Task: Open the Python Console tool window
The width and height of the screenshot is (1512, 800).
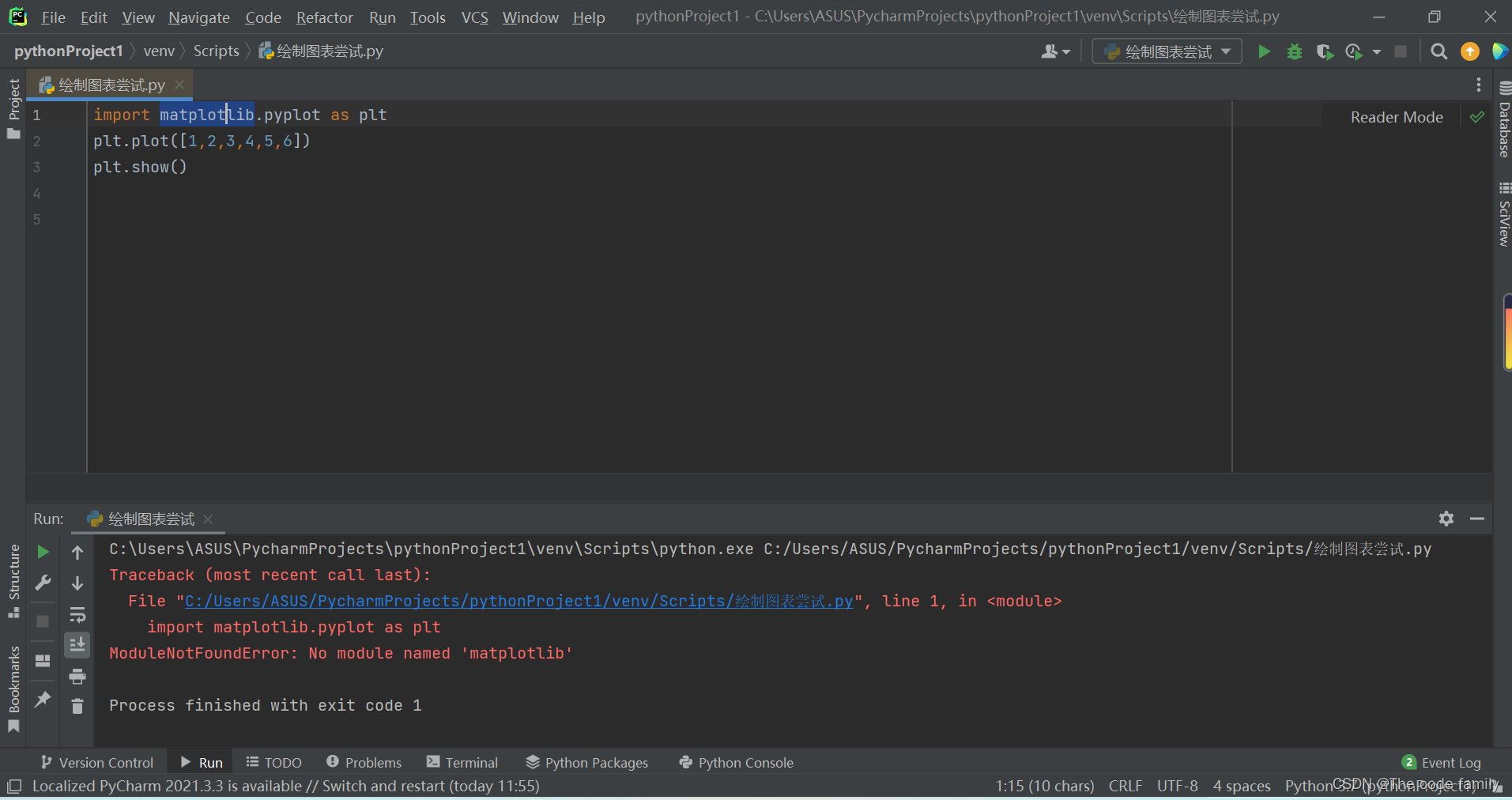Action: [x=737, y=762]
